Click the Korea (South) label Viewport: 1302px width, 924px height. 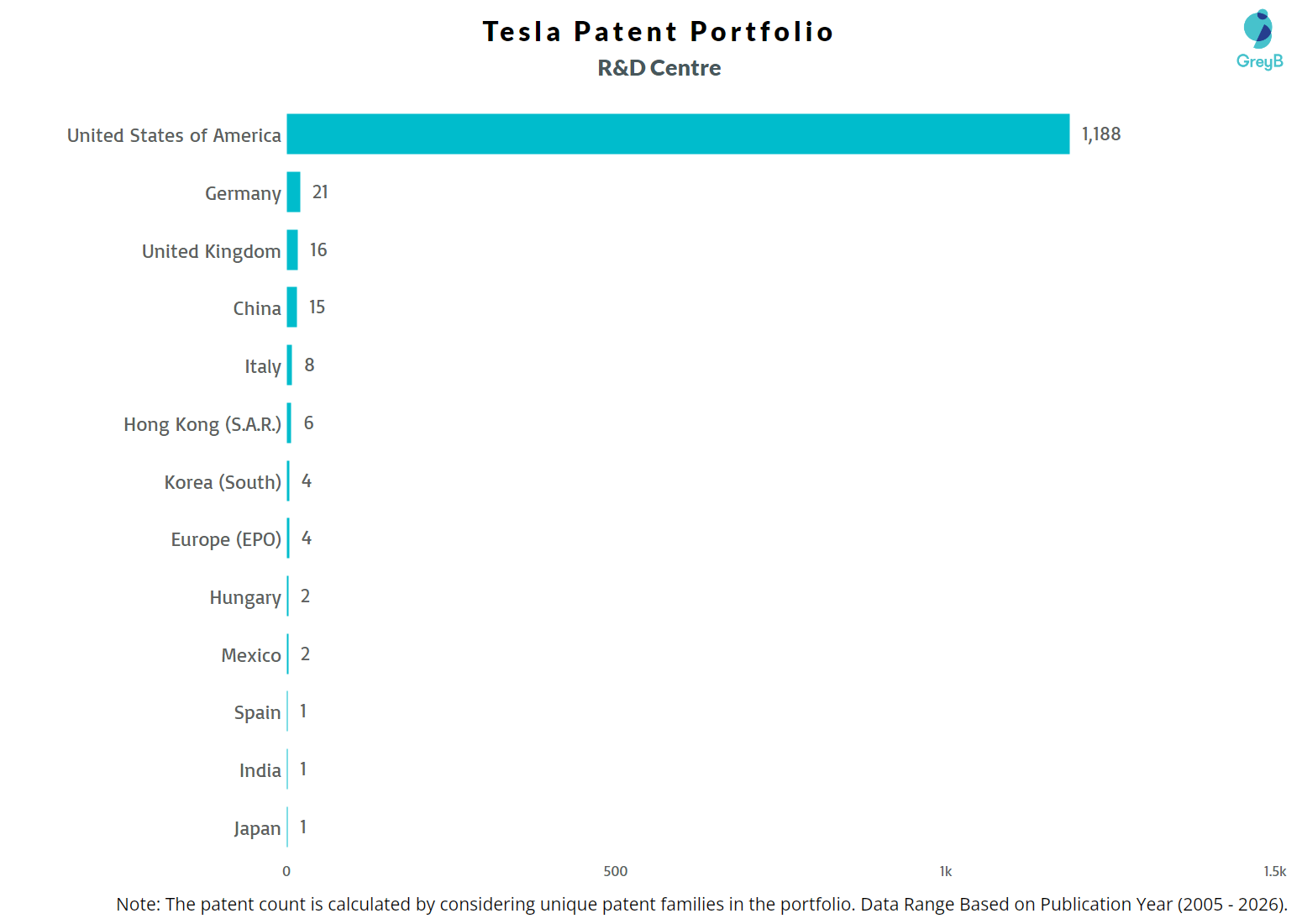223,482
